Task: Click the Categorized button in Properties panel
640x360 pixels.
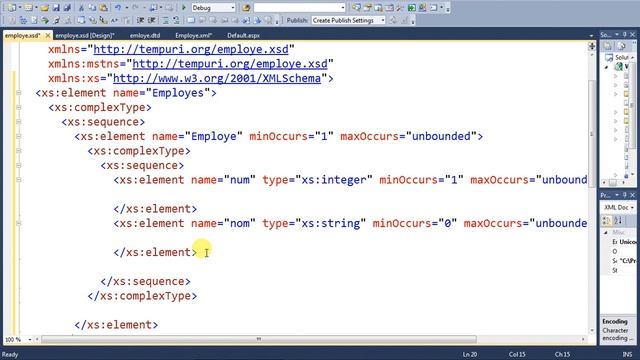Action: click(607, 221)
